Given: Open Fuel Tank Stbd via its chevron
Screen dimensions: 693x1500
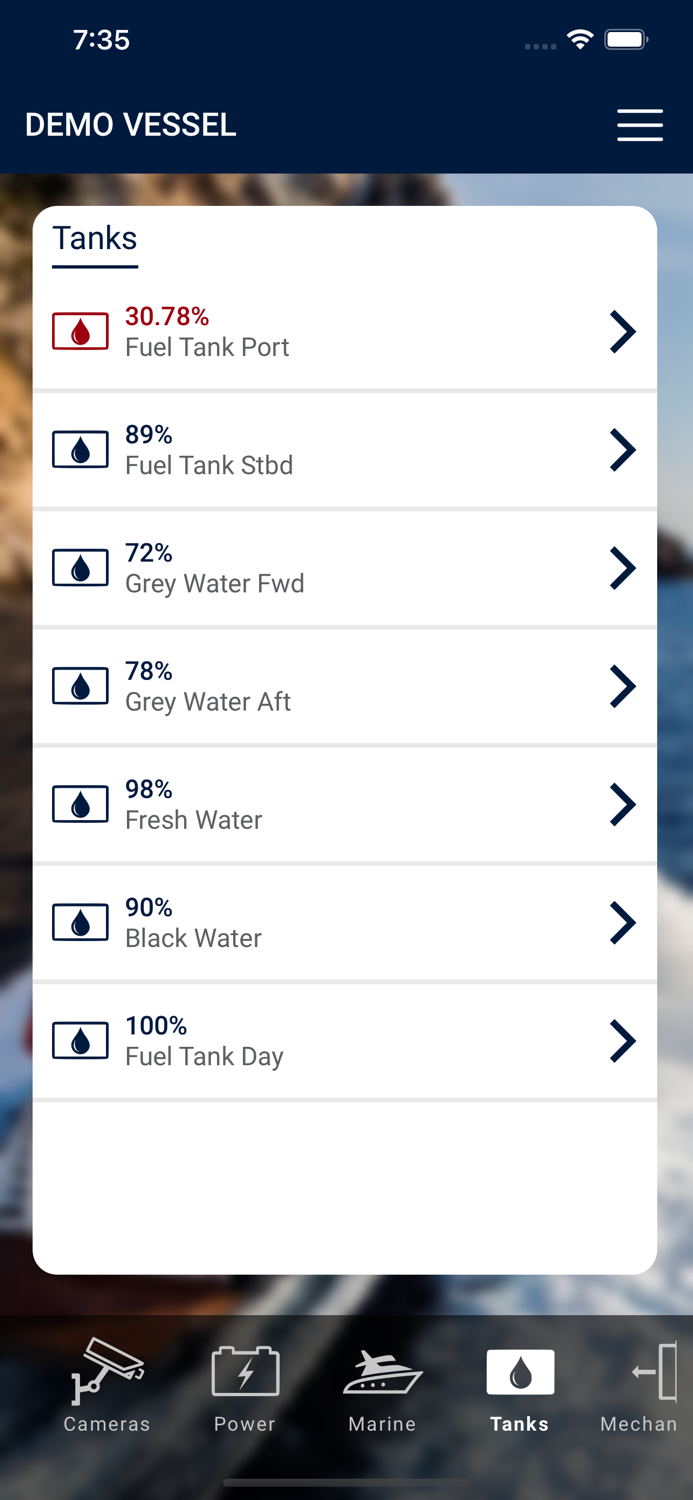Looking at the screenshot, I should point(622,450).
